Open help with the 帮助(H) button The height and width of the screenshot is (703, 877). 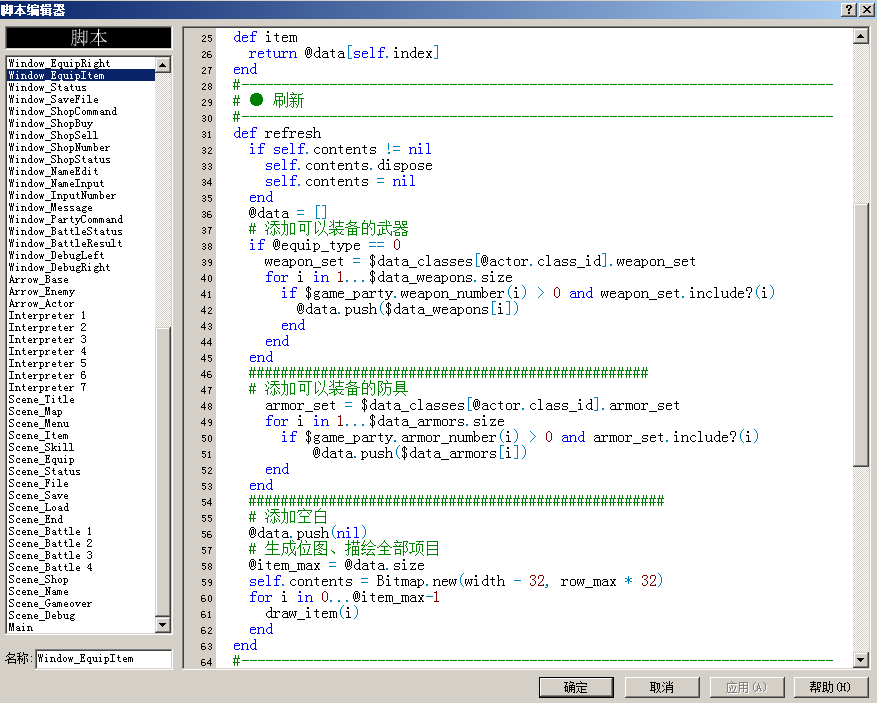click(x=830, y=687)
